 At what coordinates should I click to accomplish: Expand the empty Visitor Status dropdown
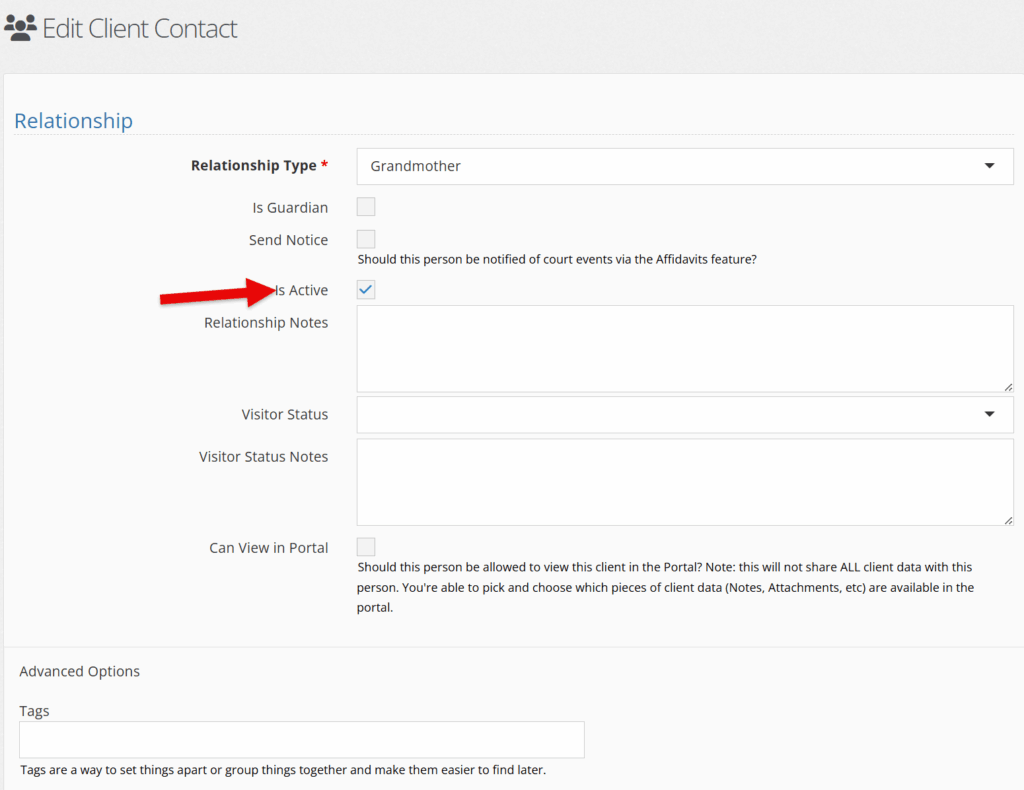click(684, 414)
